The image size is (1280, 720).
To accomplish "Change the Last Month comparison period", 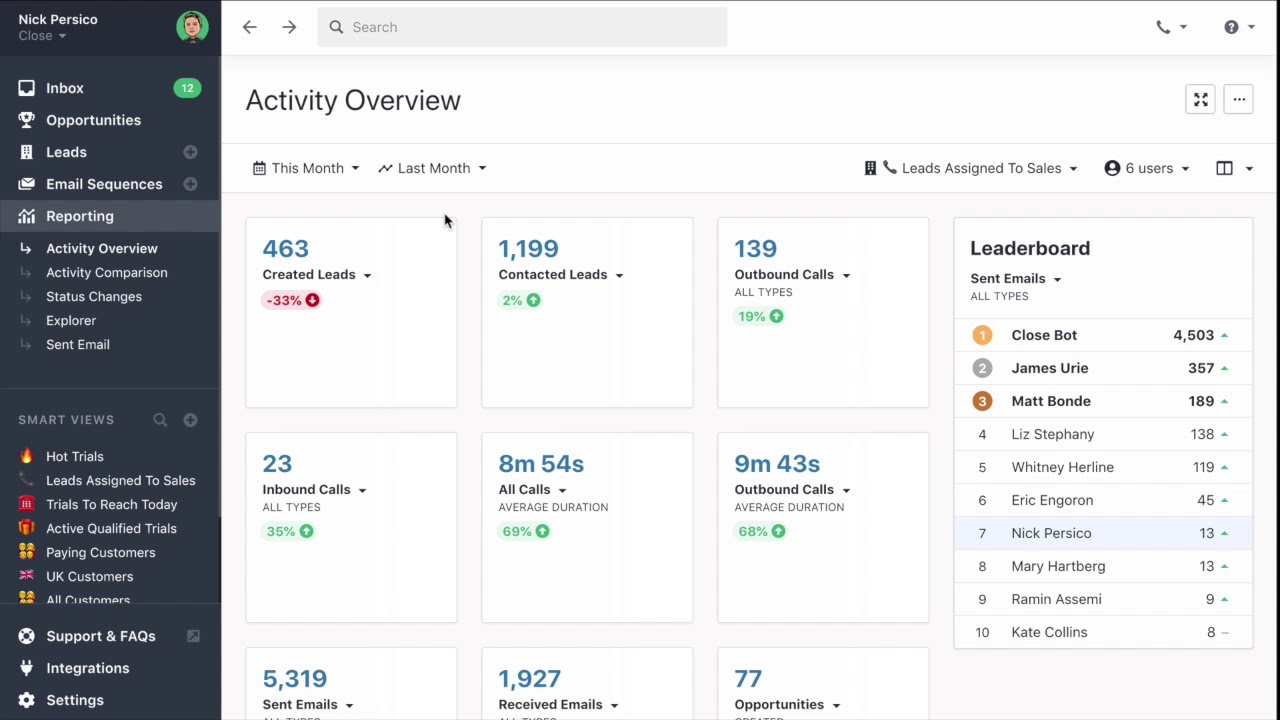I will [x=432, y=168].
